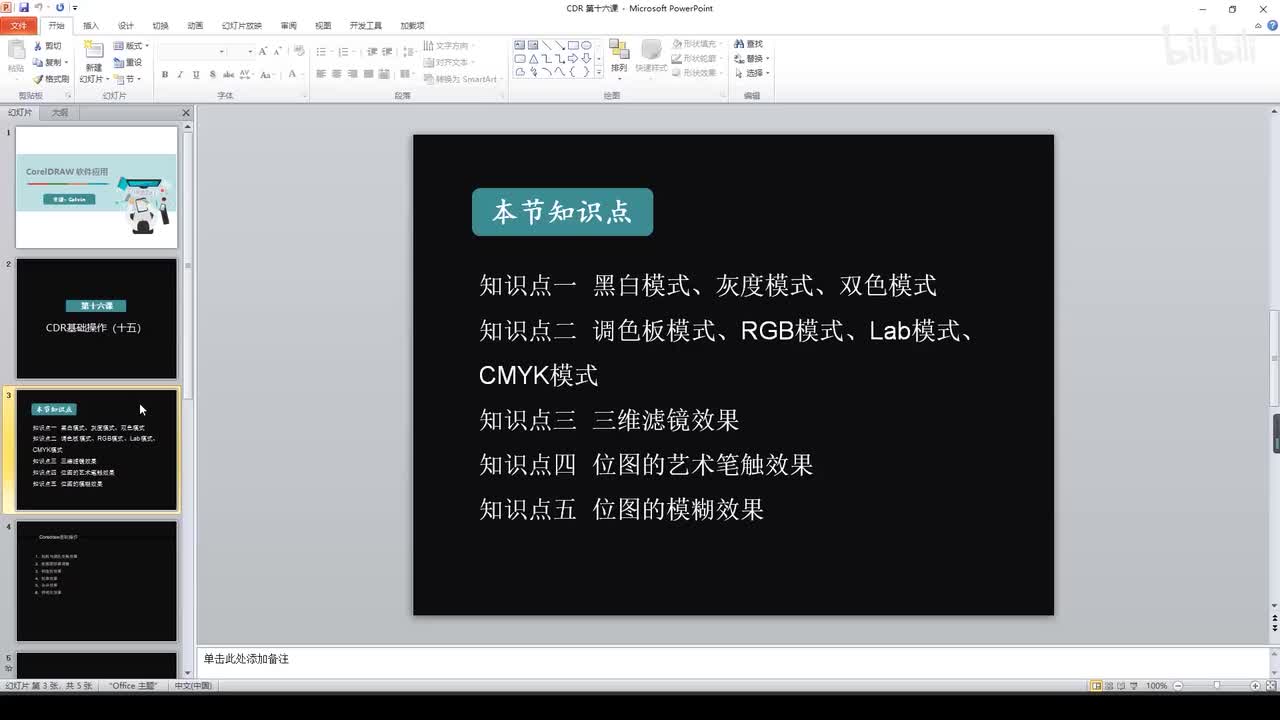Image resolution: width=1280 pixels, height=720 pixels.
Task: Click the Copy (复制) button
Action: click(49, 62)
